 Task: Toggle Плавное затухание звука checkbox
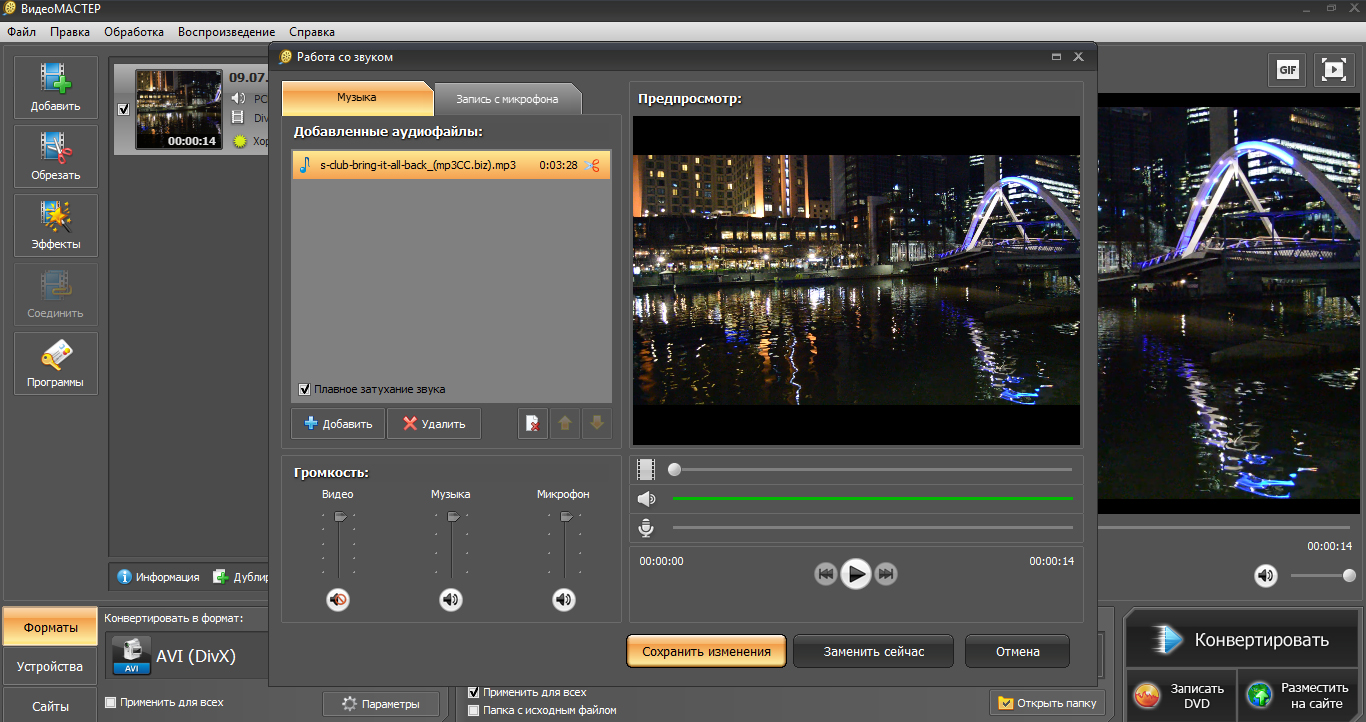(x=304, y=389)
